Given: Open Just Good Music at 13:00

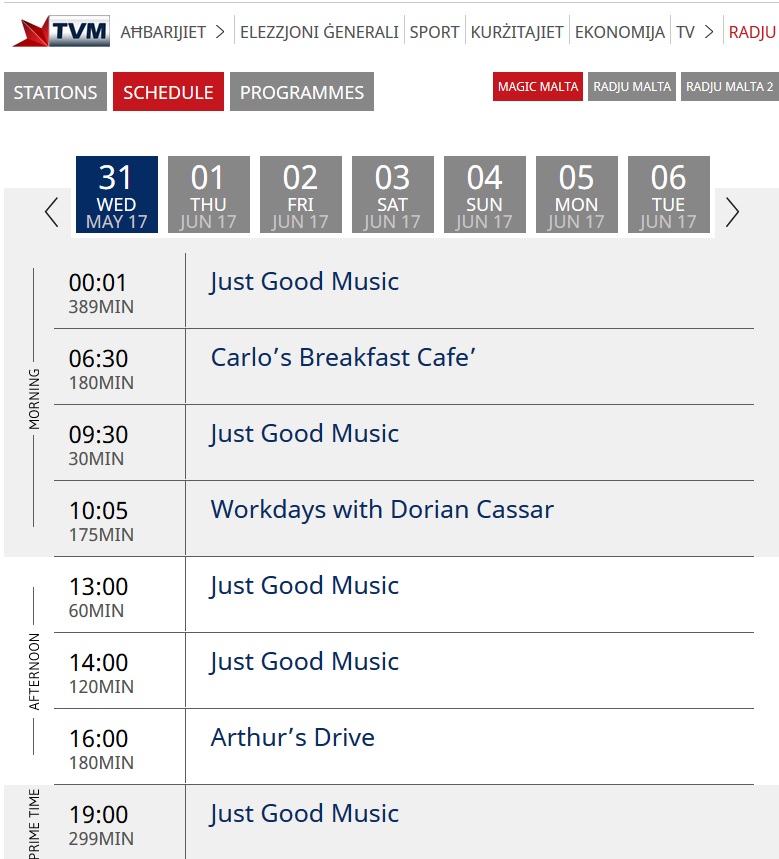Looking at the screenshot, I should click(305, 586).
